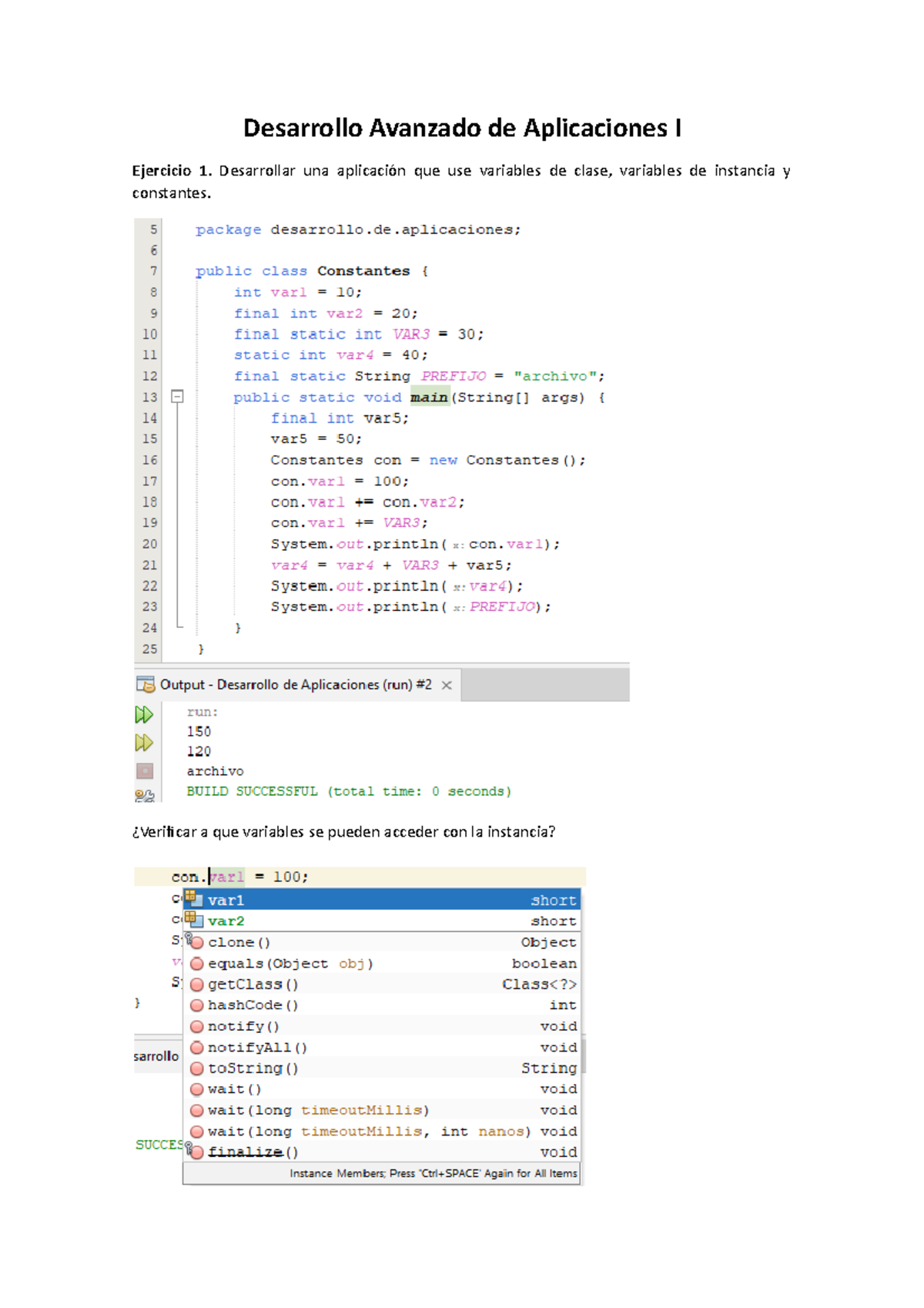Click the 'run:' output line
Image resolution: width=924 pixels, height=1308 pixels.
pos(203,712)
